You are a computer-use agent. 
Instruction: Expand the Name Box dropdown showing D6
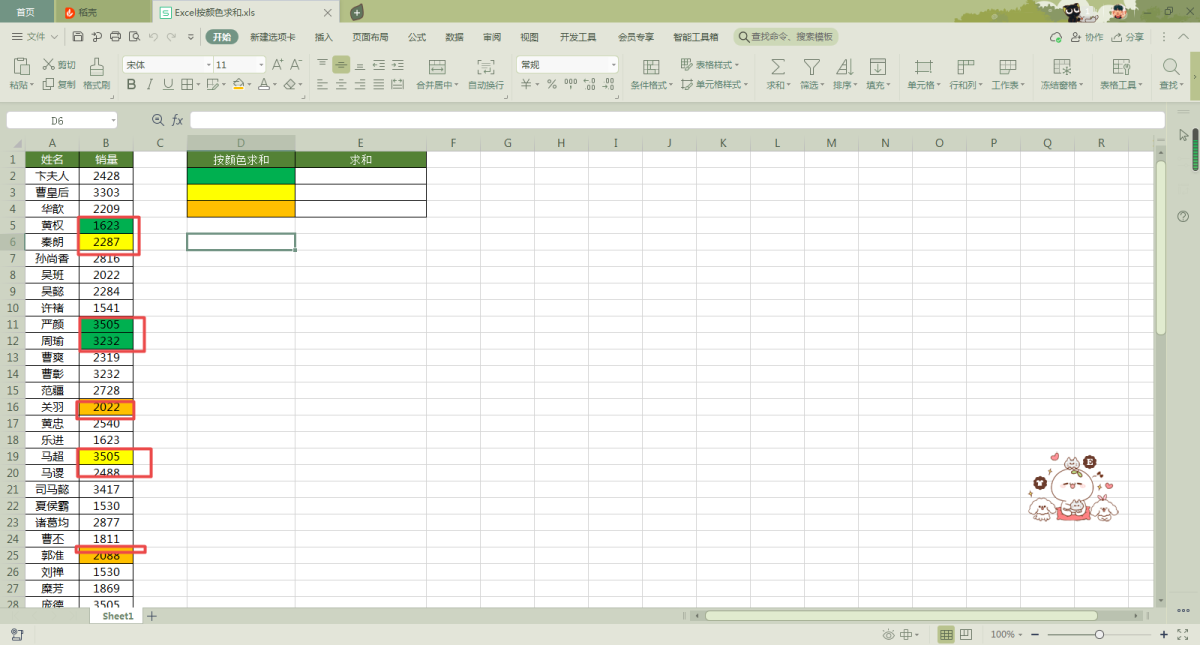pyautogui.click(x=113, y=120)
